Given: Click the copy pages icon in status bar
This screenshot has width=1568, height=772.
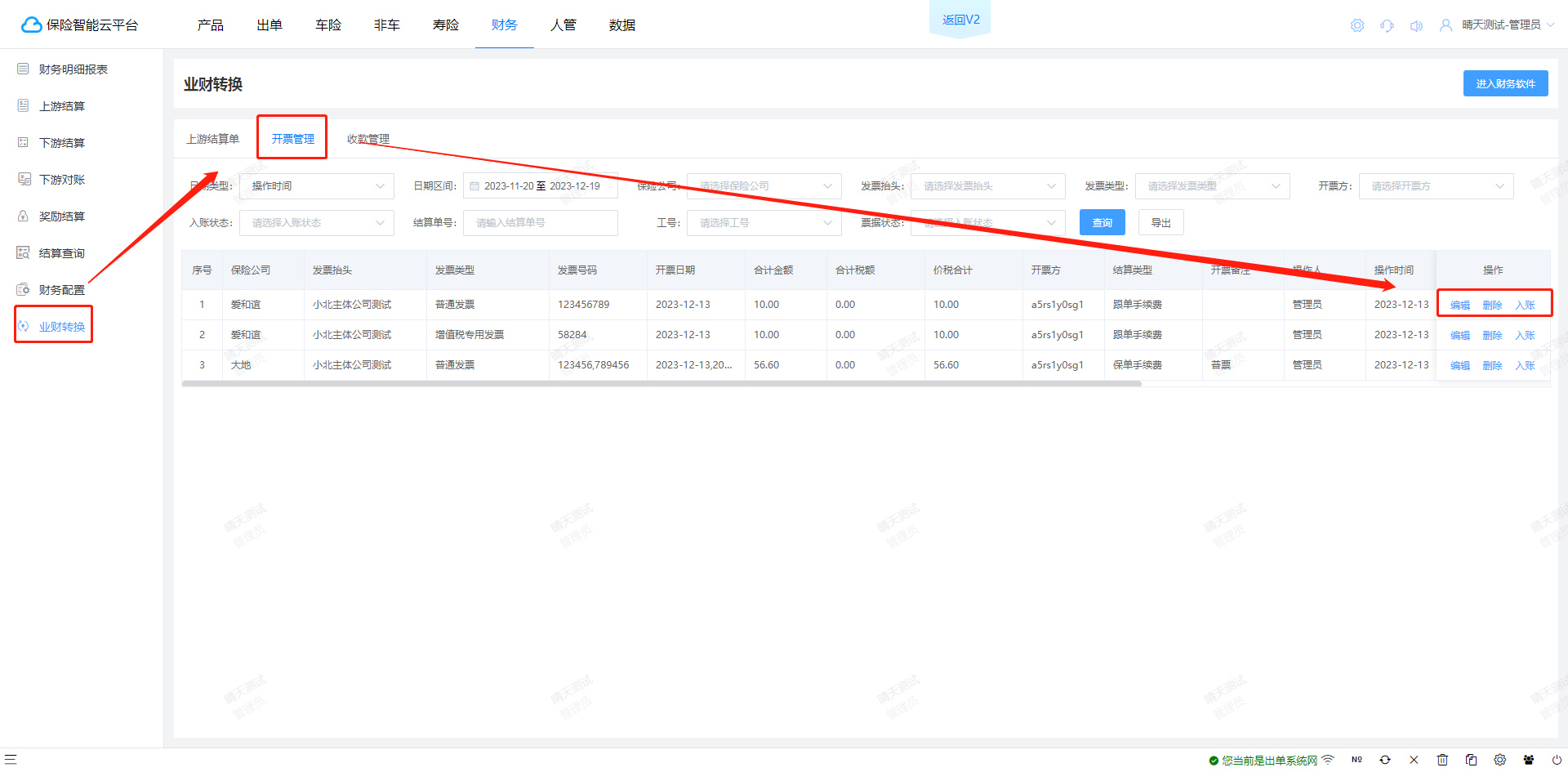Looking at the screenshot, I should (x=1471, y=760).
